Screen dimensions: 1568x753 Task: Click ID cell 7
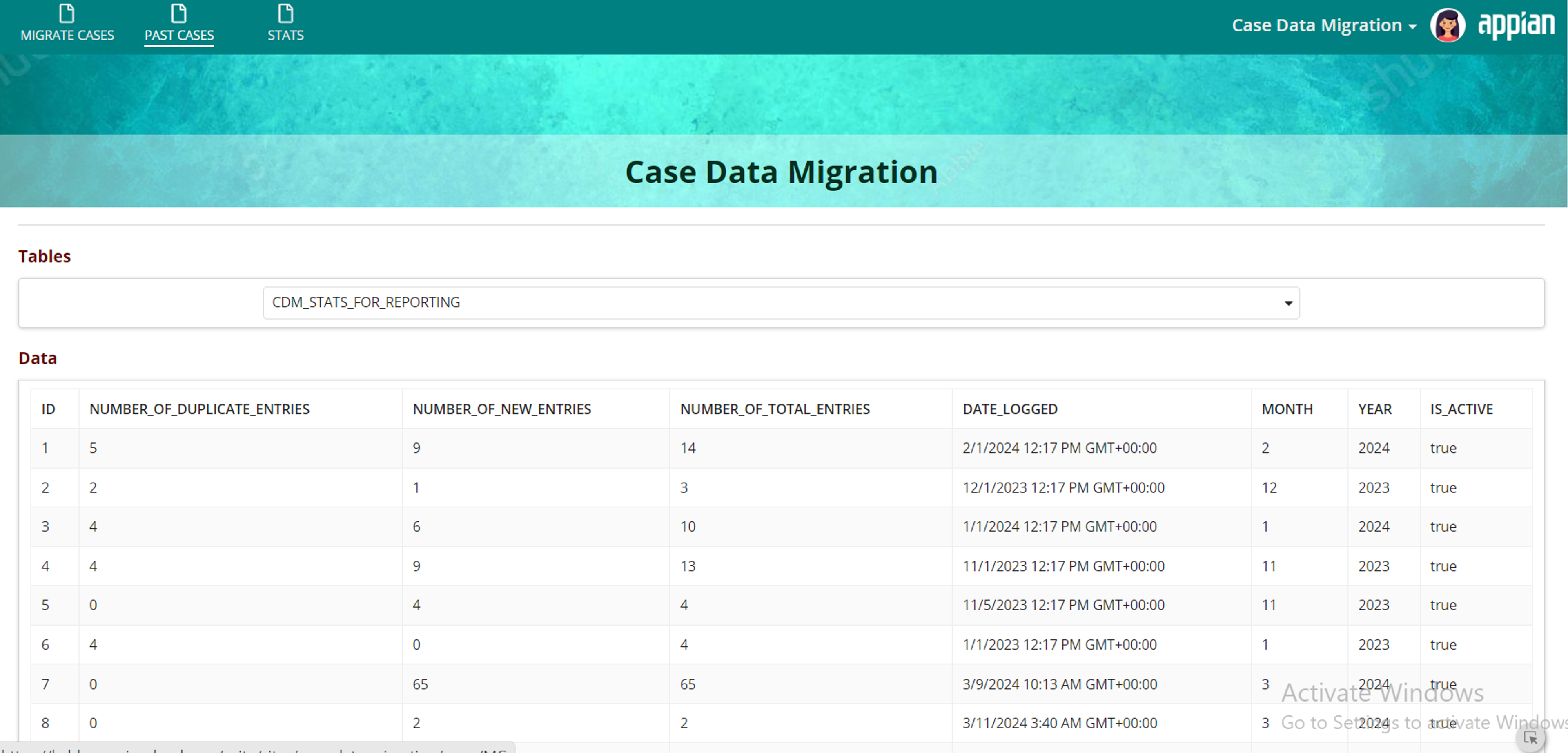click(45, 685)
